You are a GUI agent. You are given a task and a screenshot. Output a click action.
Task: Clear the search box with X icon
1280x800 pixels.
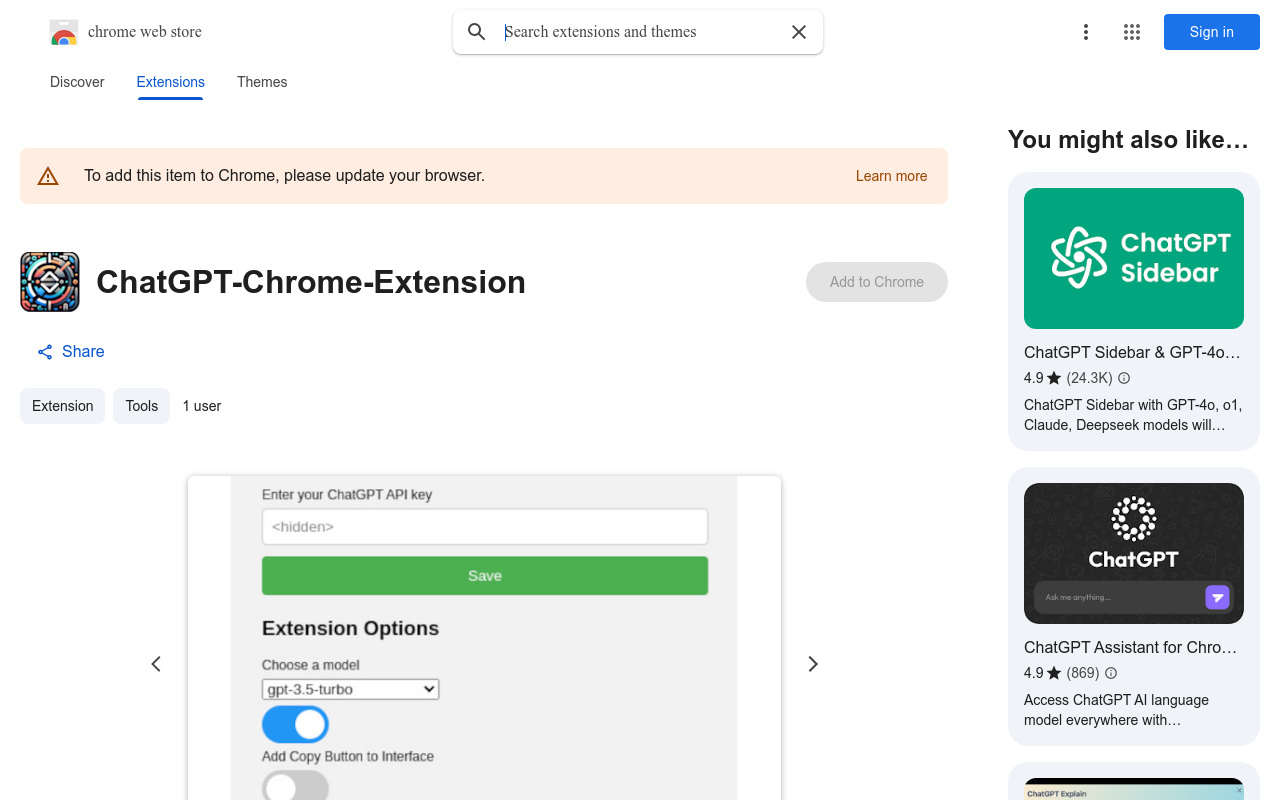coord(799,32)
